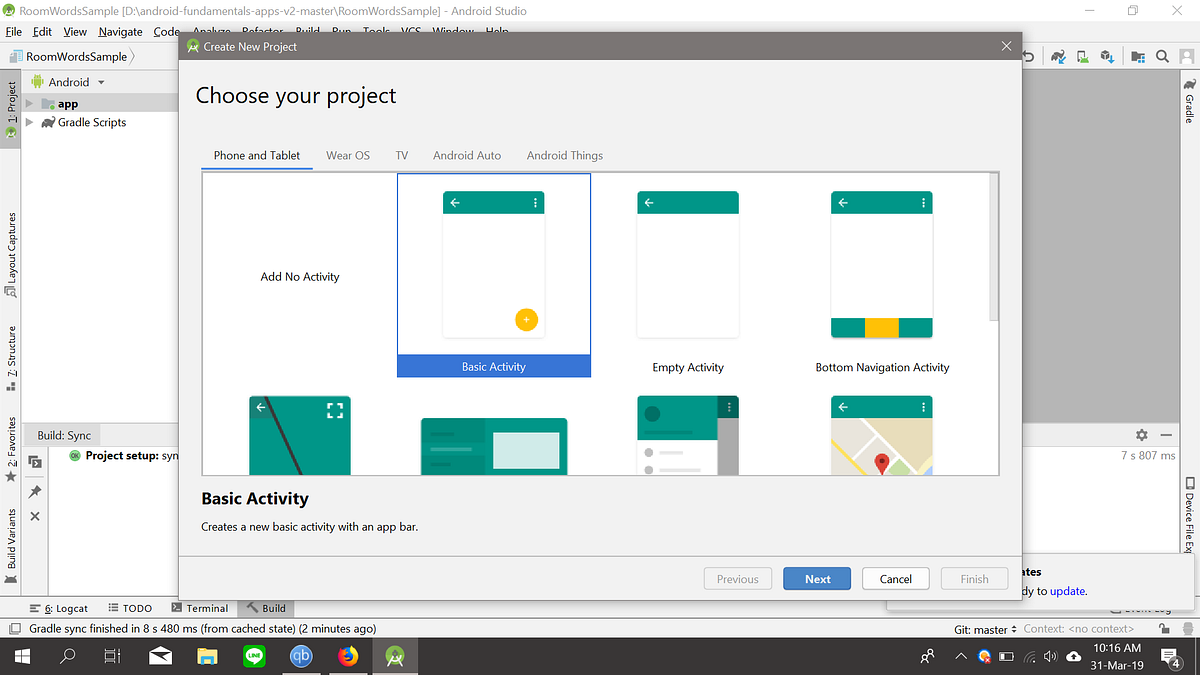Click the Project Structure icon in toolbar
Viewport: 1200px width, 675px height.
point(1138,56)
